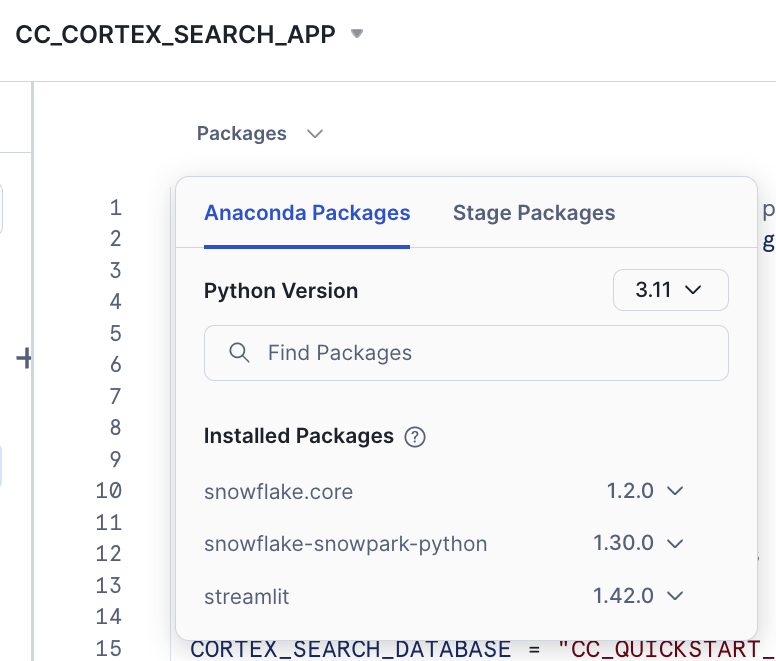Change the snowflake.core version 1.2.0 dropdown
Image resolution: width=776 pixels, height=661 pixels.
coord(644,491)
